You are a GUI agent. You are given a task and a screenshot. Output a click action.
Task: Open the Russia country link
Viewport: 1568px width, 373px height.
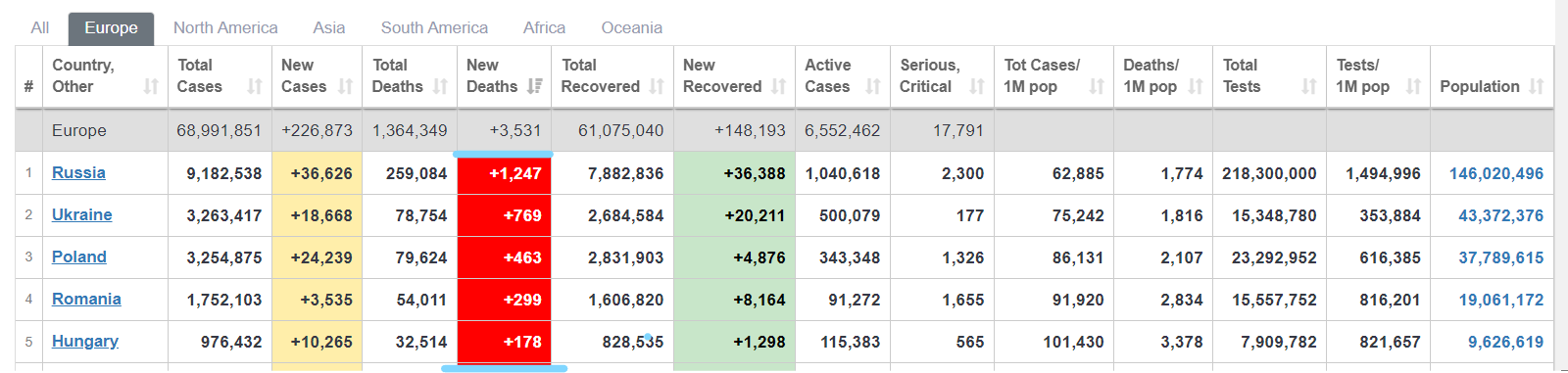[78, 172]
